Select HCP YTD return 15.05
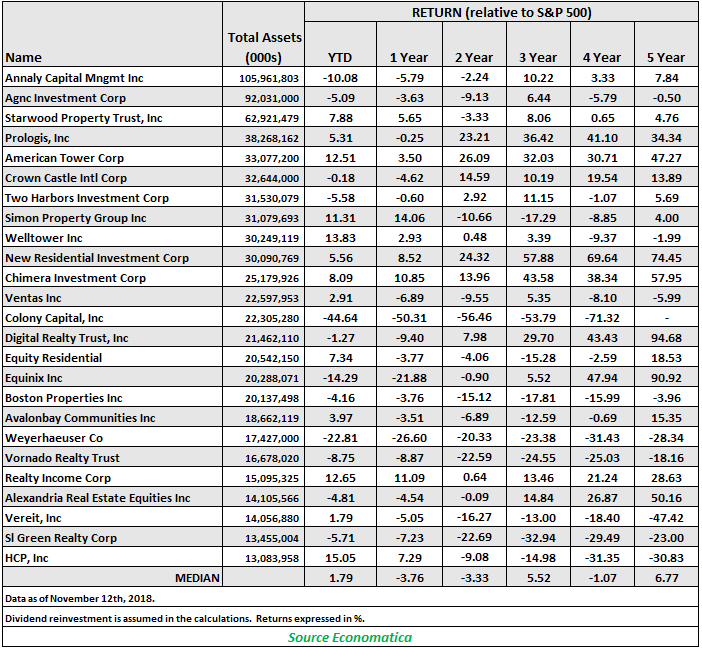This screenshot has height=648, width=702. (340, 558)
